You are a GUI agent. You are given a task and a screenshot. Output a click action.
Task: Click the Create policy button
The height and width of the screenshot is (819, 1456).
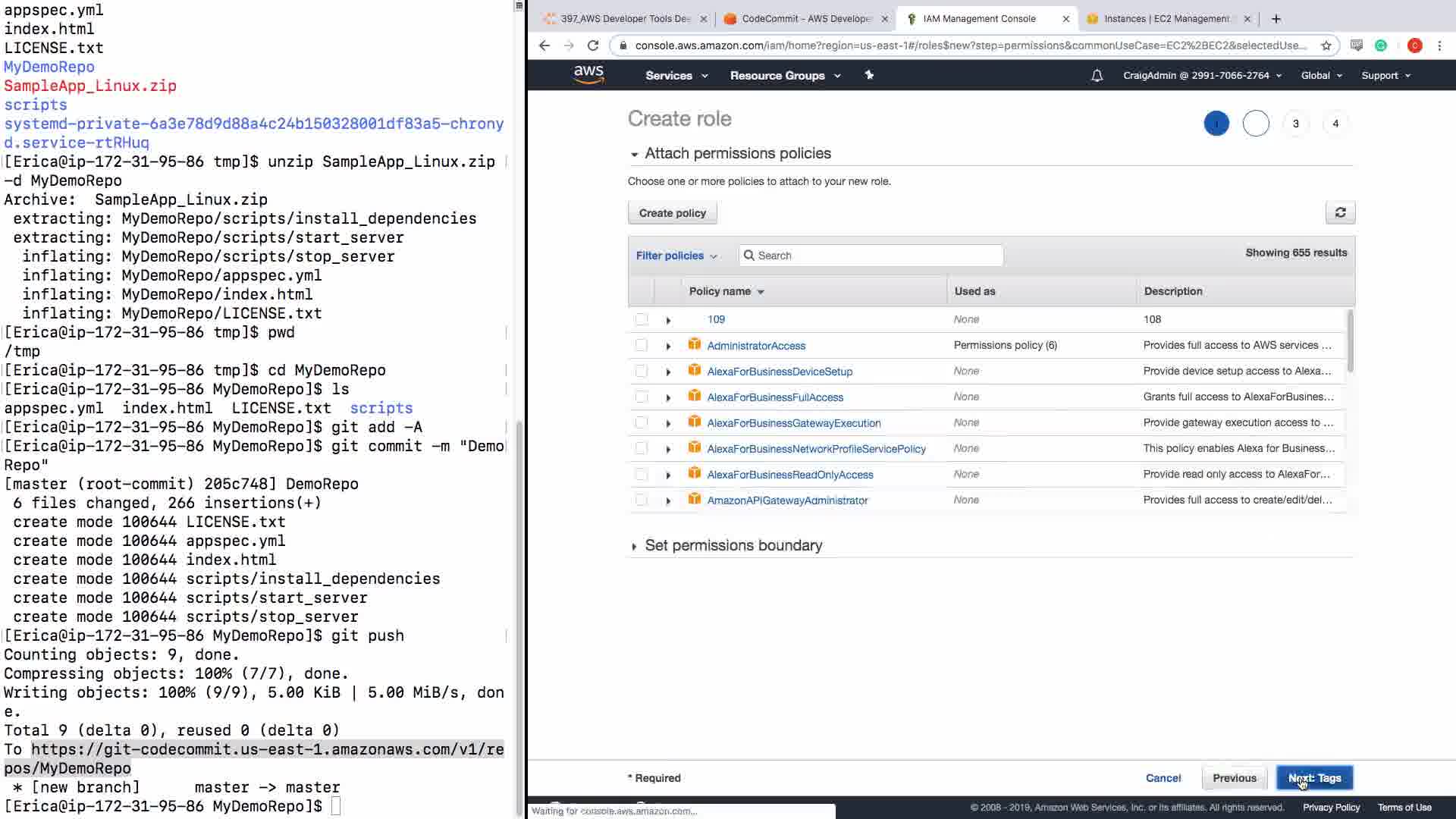(672, 213)
